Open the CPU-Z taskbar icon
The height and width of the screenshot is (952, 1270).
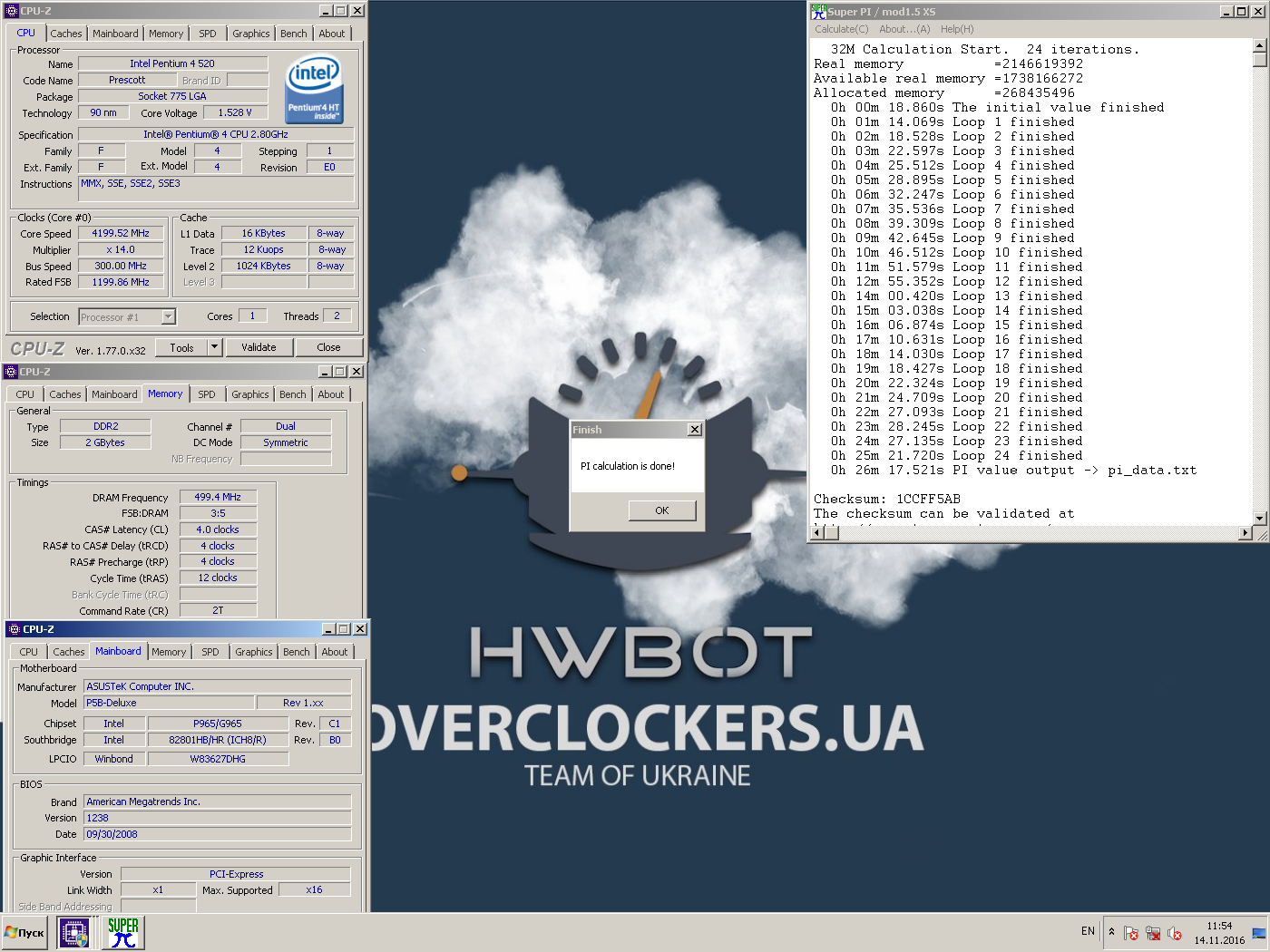pyautogui.click(x=73, y=932)
